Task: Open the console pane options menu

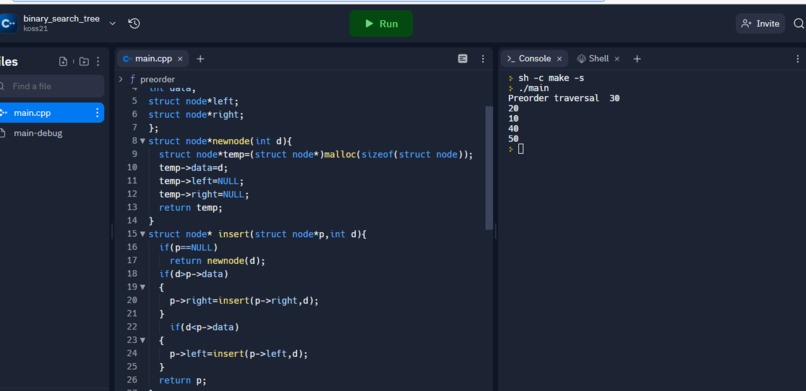Action: [798, 59]
